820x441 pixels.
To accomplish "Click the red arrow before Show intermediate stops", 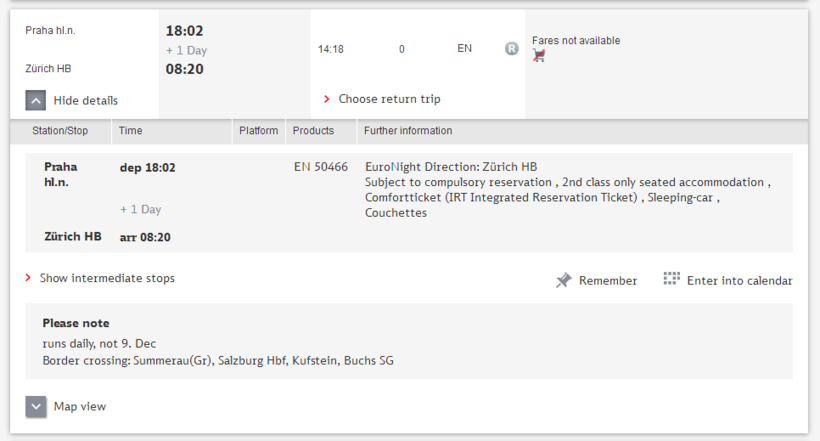I will 28,278.
